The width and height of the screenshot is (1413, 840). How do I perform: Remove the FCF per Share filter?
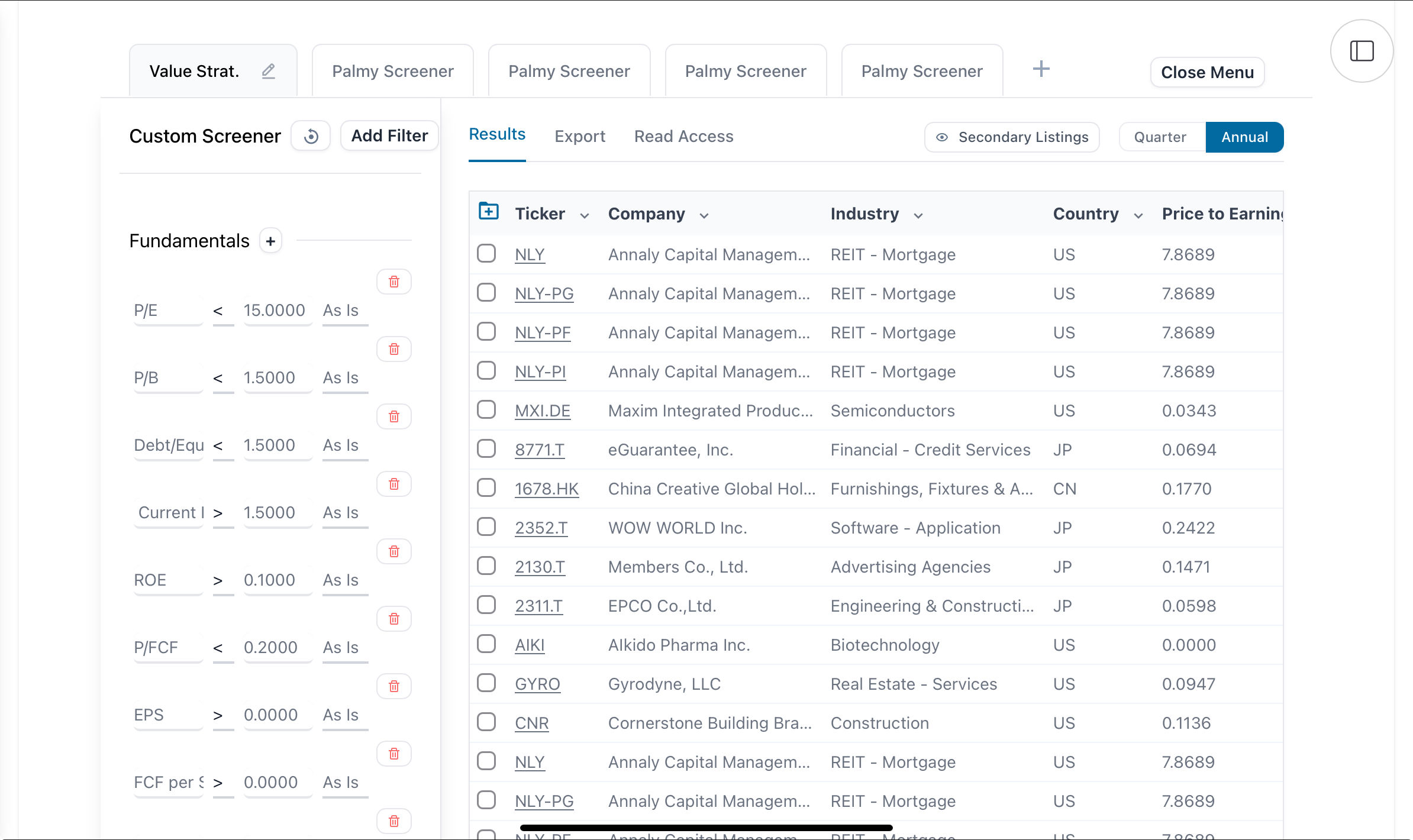click(394, 754)
